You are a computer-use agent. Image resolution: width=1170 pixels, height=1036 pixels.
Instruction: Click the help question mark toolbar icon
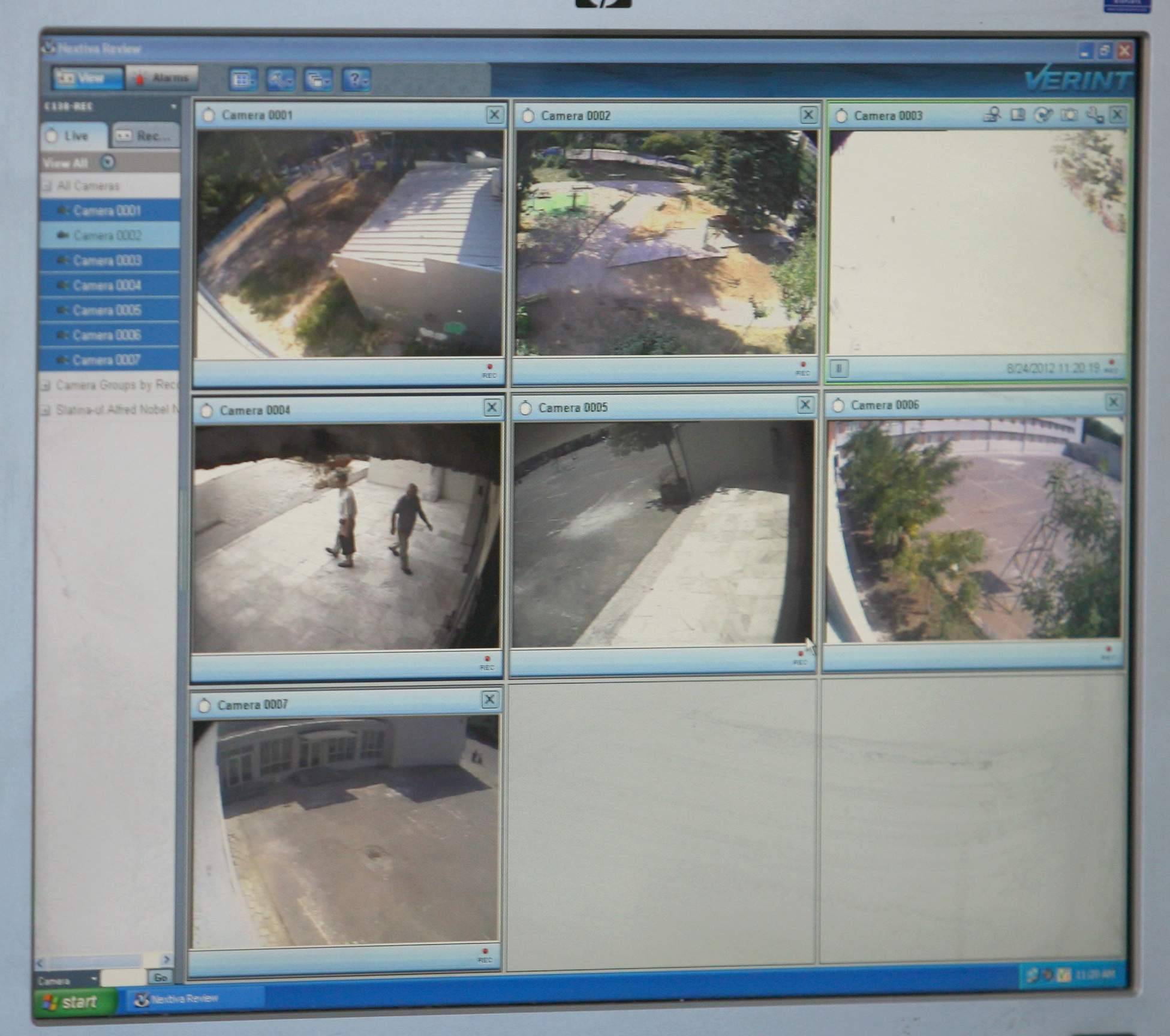356,80
